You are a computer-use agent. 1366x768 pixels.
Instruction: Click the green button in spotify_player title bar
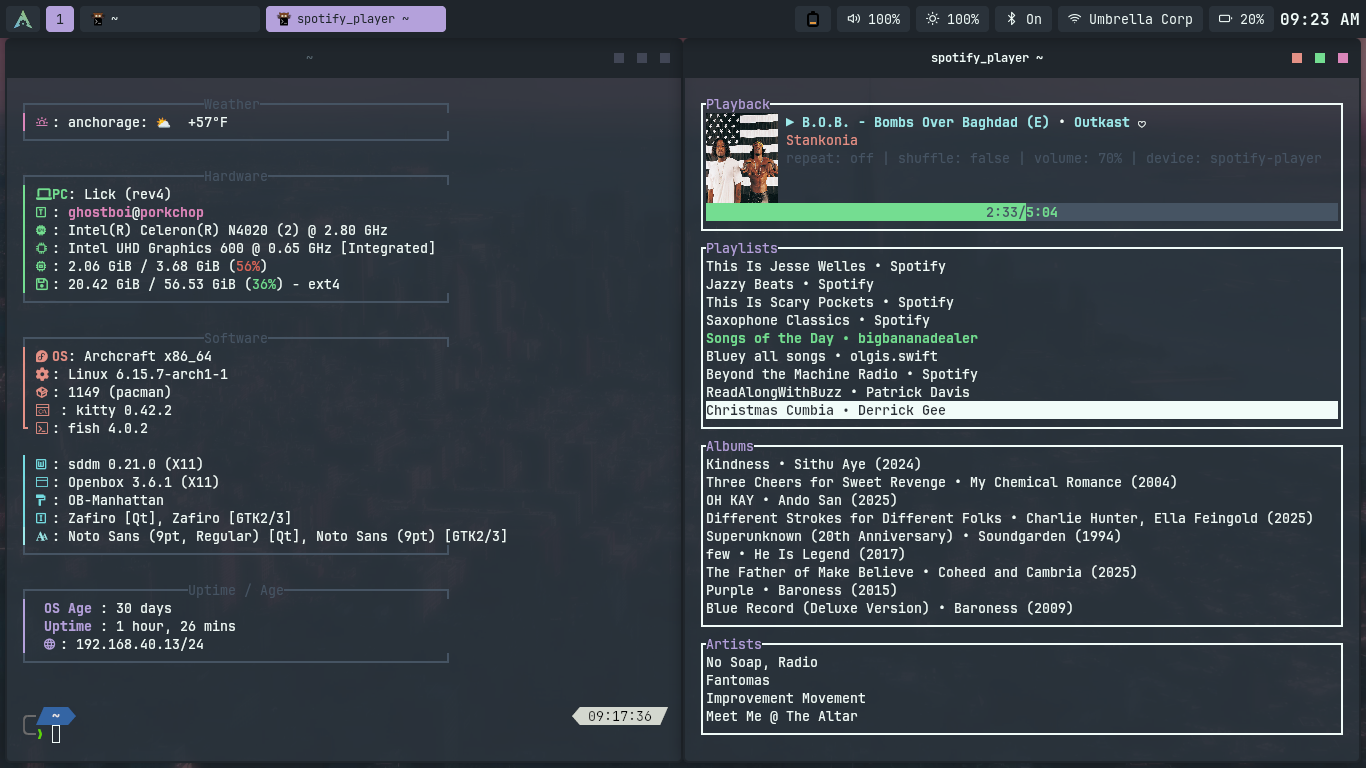(1320, 58)
